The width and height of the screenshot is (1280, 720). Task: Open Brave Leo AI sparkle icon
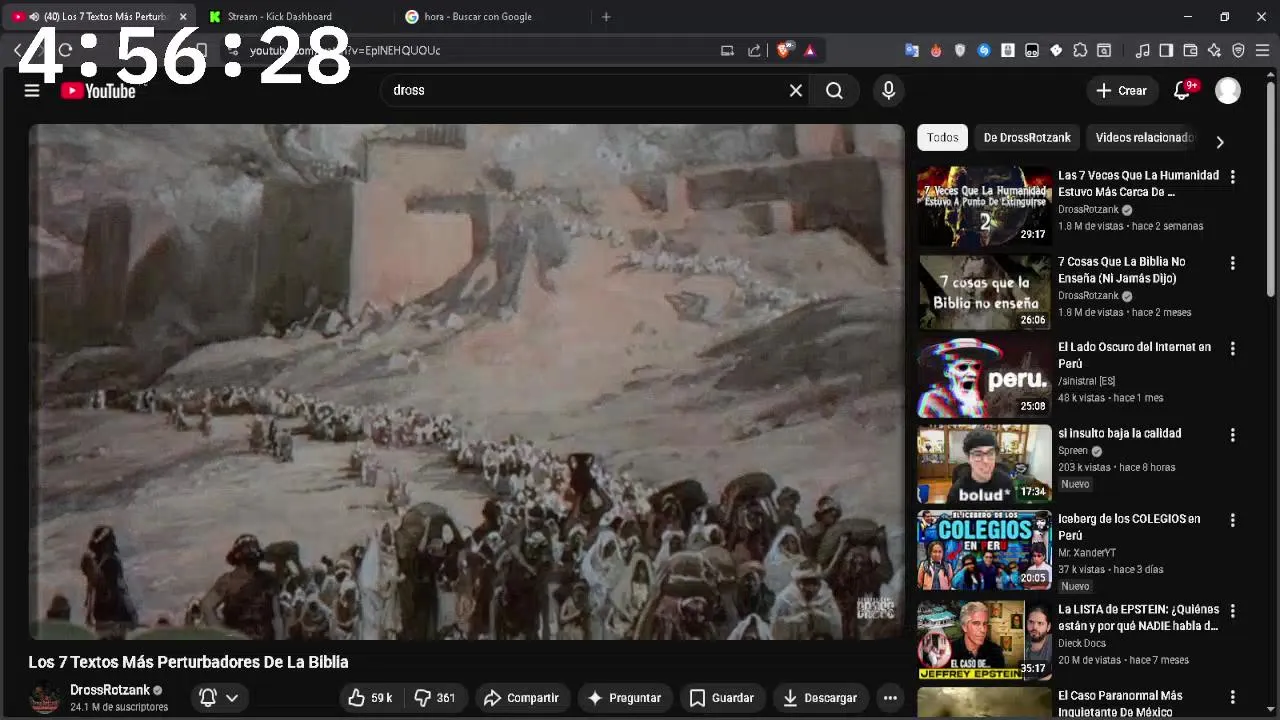(1214, 50)
